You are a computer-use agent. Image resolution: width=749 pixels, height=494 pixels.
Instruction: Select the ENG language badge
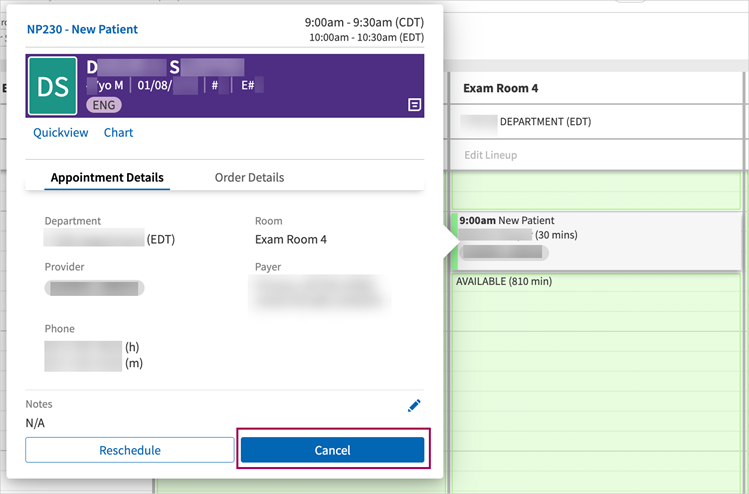coord(104,105)
